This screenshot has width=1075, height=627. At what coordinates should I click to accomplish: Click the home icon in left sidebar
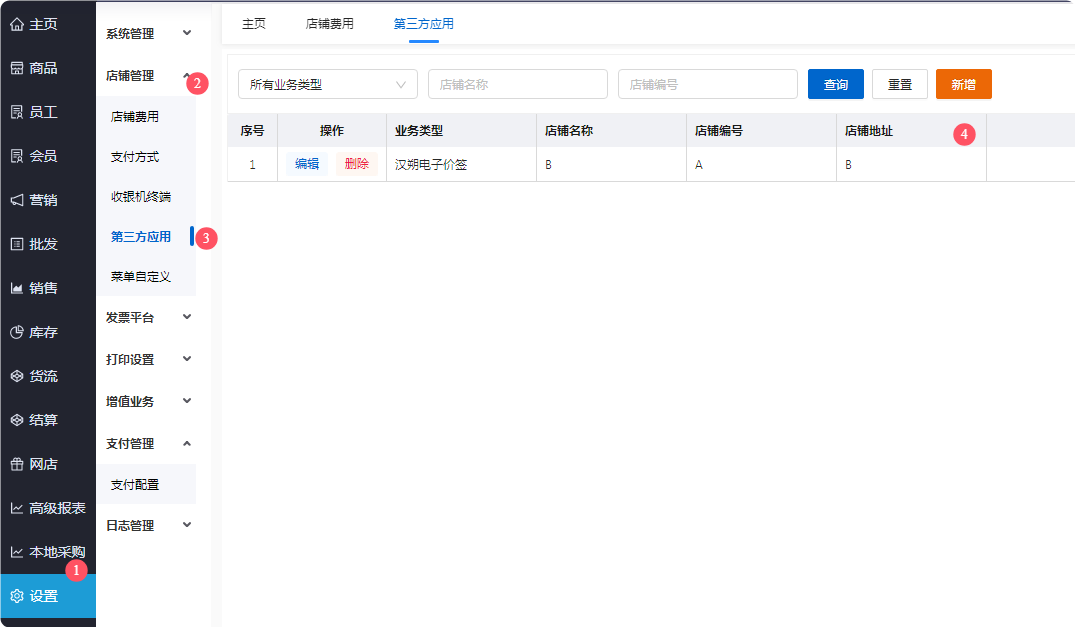pyautogui.click(x=16, y=24)
